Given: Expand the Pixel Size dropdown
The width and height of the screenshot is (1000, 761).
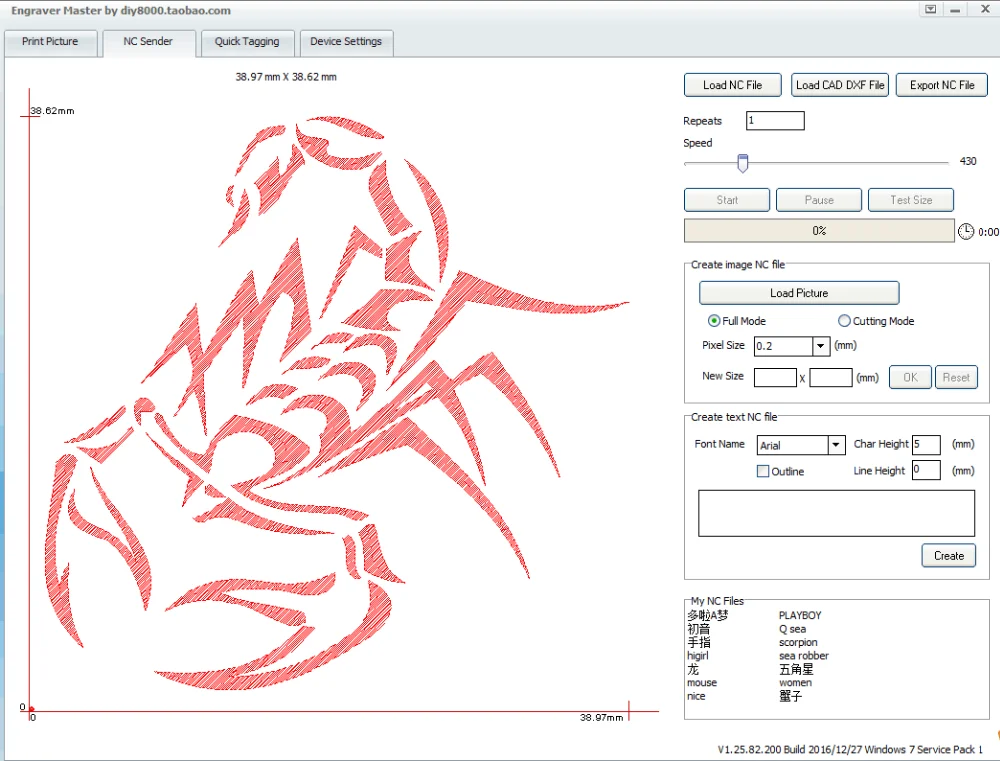Looking at the screenshot, I should click(x=821, y=346).
